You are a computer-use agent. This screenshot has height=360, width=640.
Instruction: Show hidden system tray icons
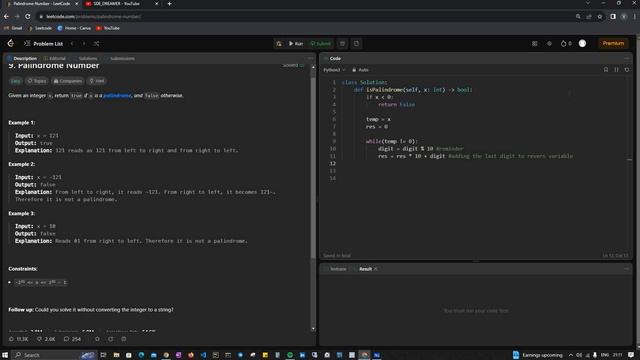(571, 355)
